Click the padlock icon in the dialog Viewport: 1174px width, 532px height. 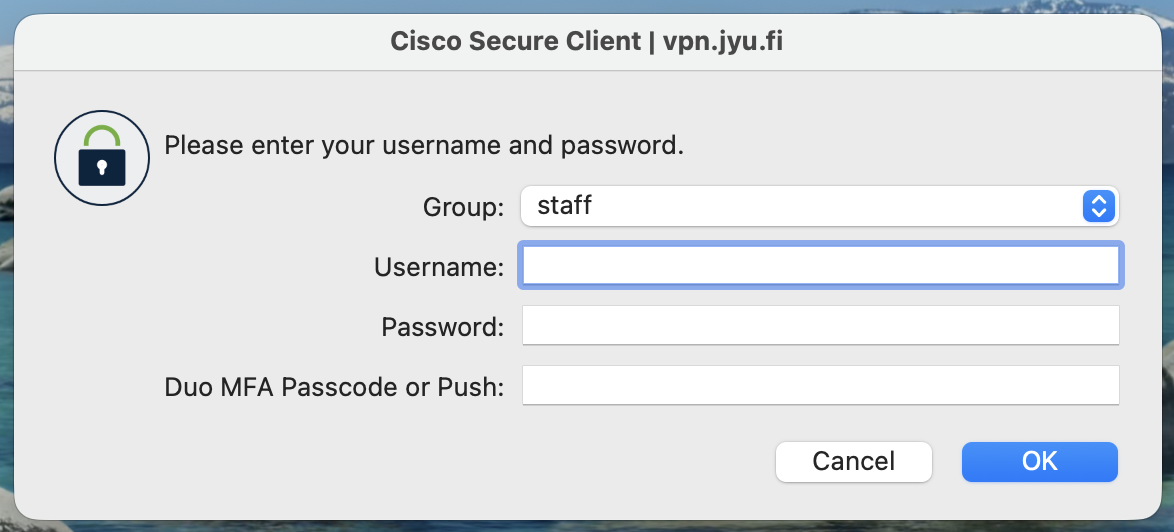pyautogui.click(x=101, y=158)
